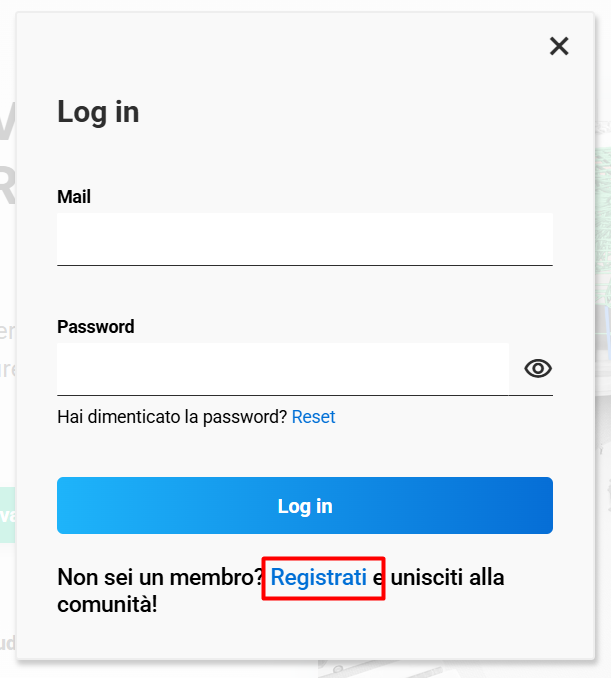Click the green map illustration behind the dialog
This screenshot has height=678, width=611.
(604, 225)
